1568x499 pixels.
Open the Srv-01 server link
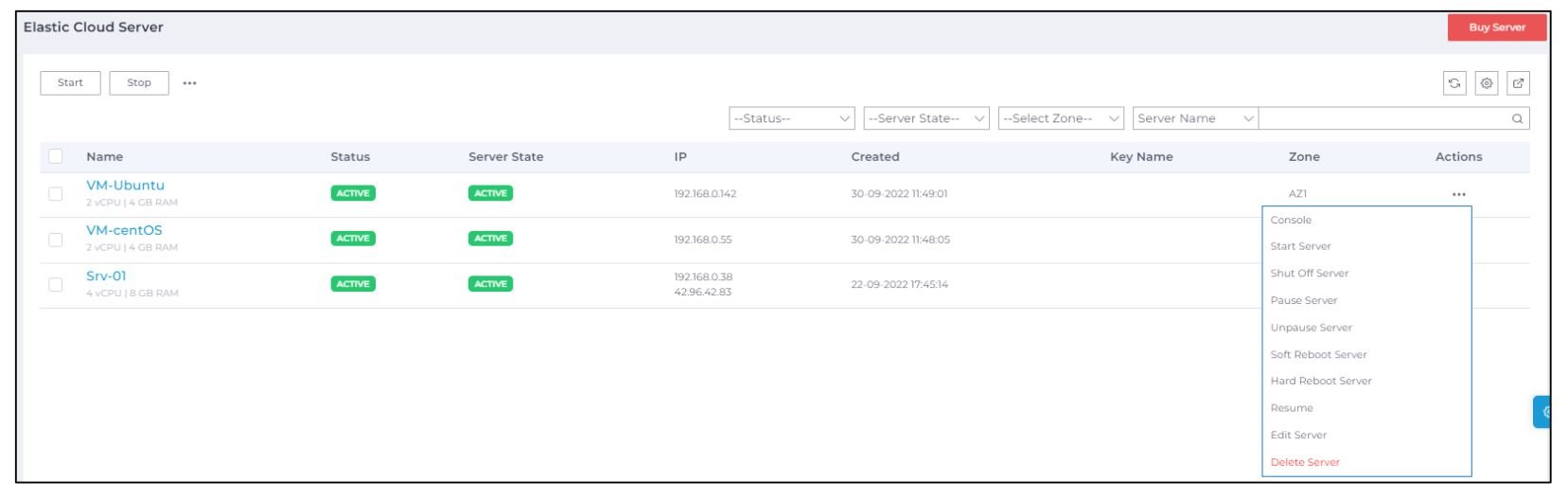click(106, 276)
